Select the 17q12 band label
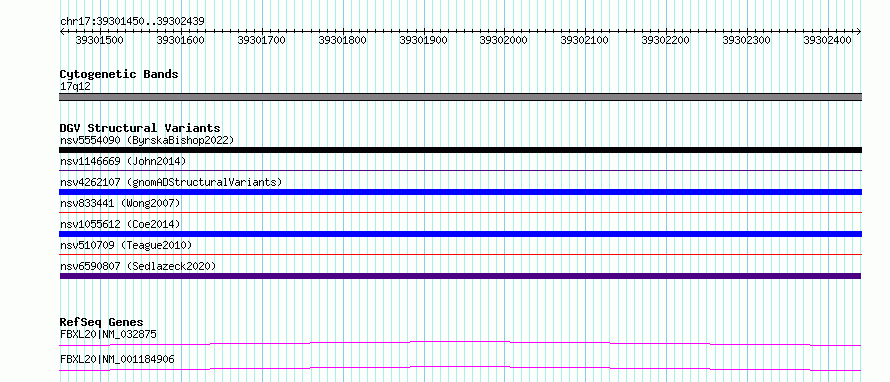 click(75, 87)
